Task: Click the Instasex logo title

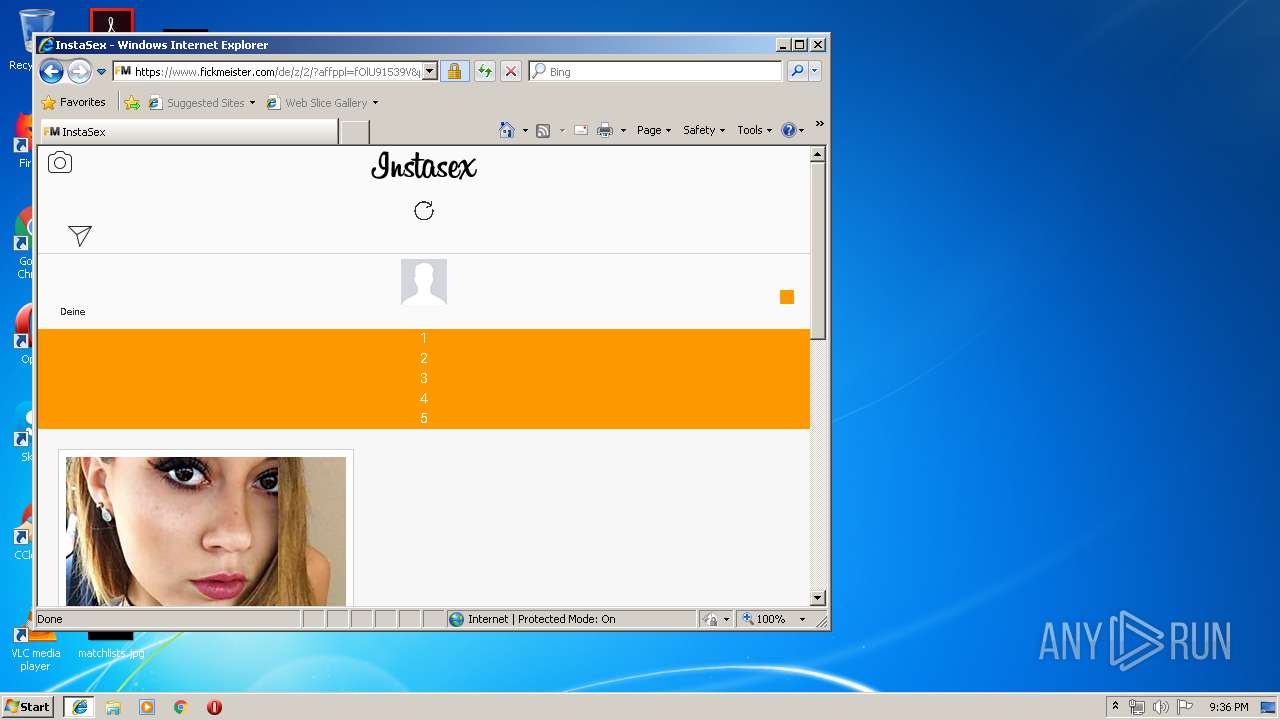Action: point(424,166)
